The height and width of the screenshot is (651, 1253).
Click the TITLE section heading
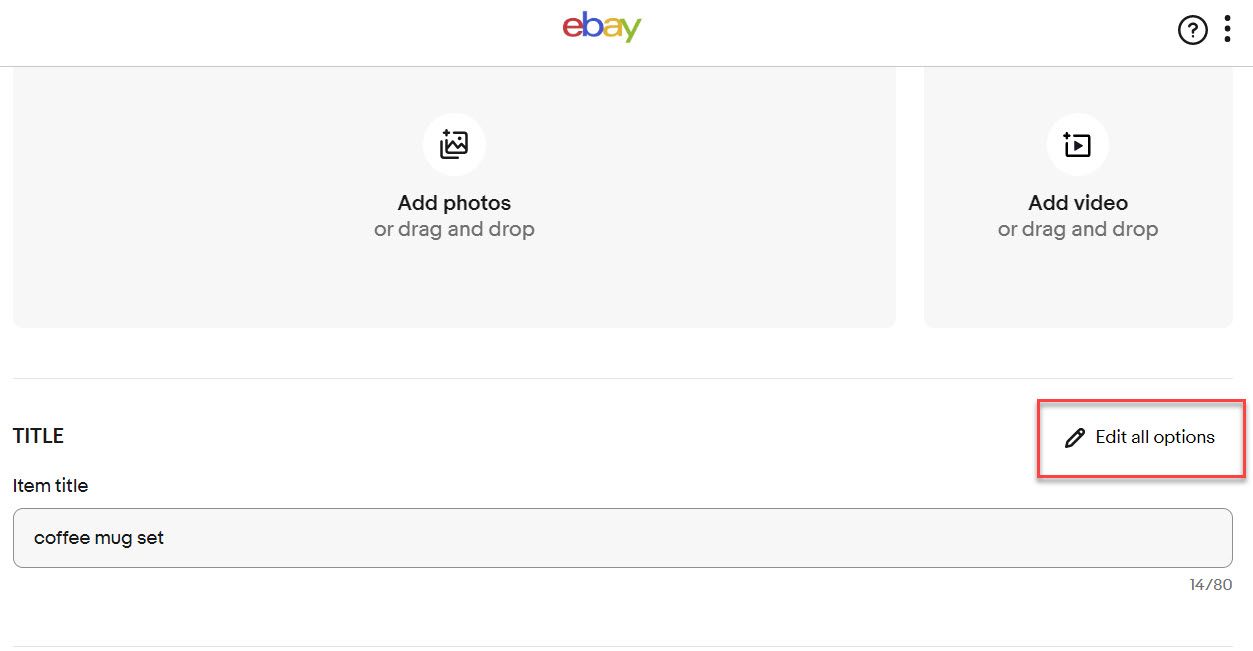(x=38, y=436)
